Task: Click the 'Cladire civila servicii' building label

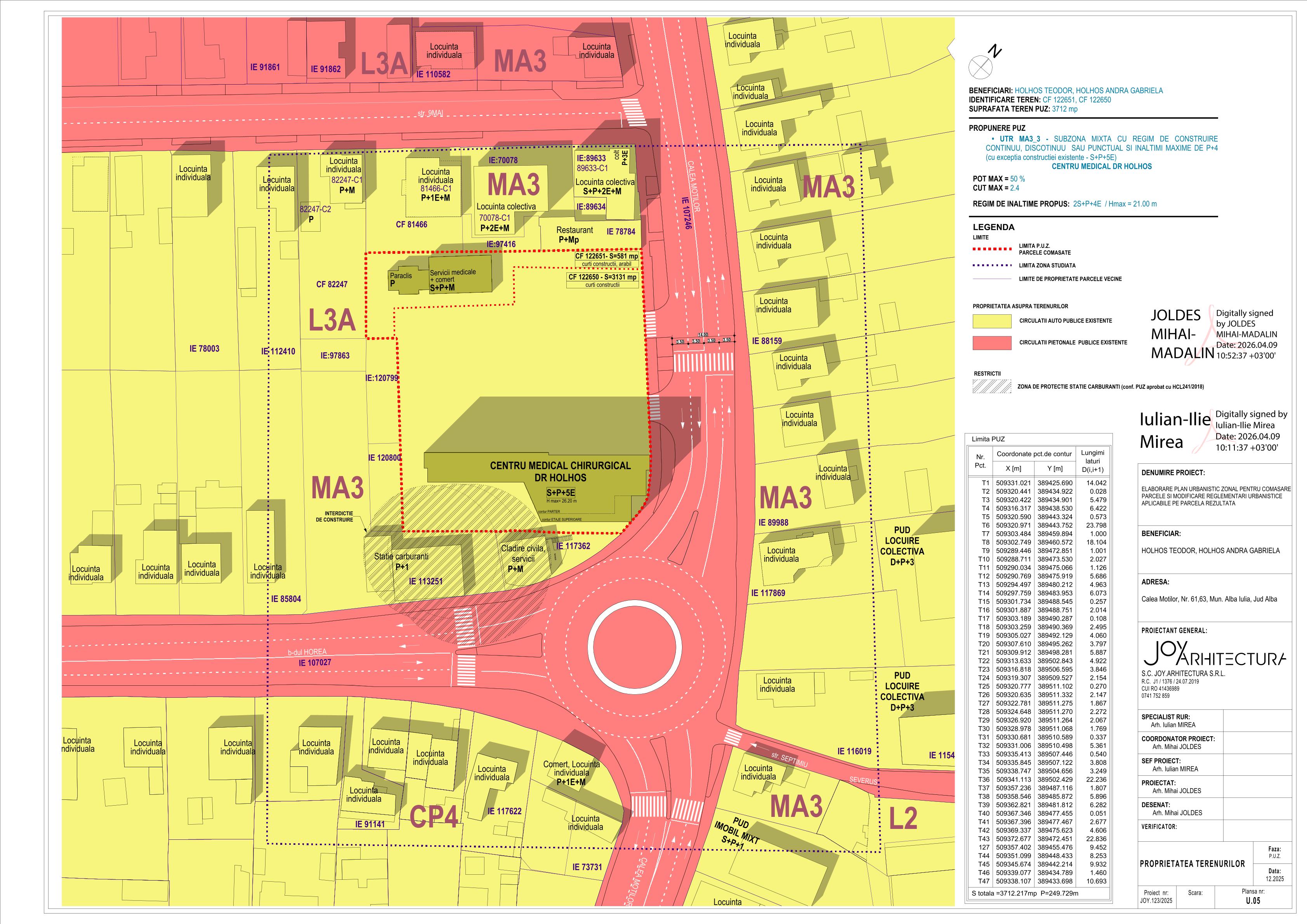Action: click(x=522, y=554)
